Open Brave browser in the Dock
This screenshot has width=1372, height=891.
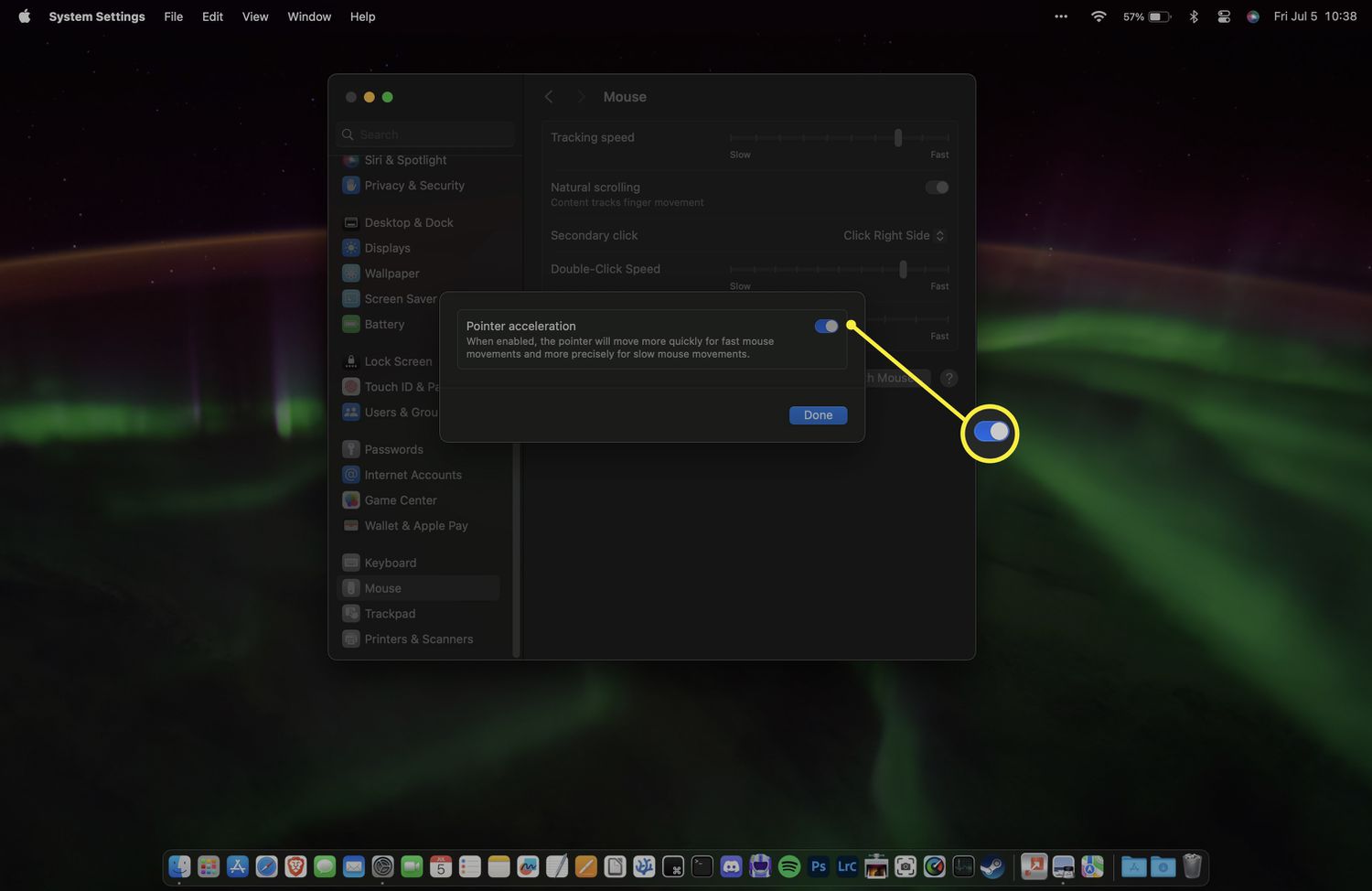(x=295, y=866)
